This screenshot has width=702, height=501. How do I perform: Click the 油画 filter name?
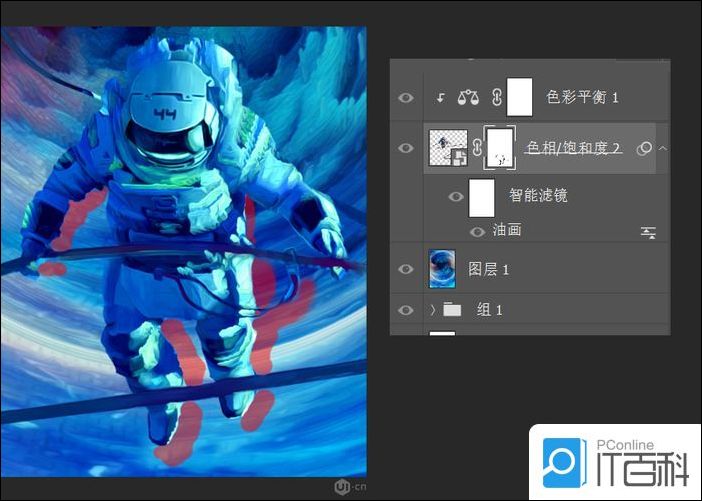click(507, 230)
